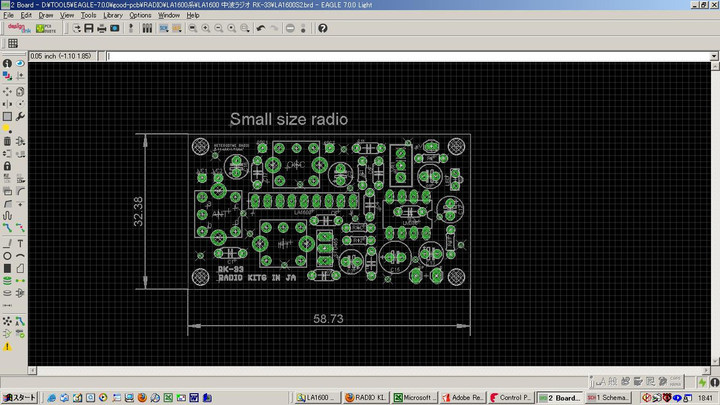Click the Zoom in magnifier icon
The height and width of the screenshot is (405, 720).
click(205, 28)
